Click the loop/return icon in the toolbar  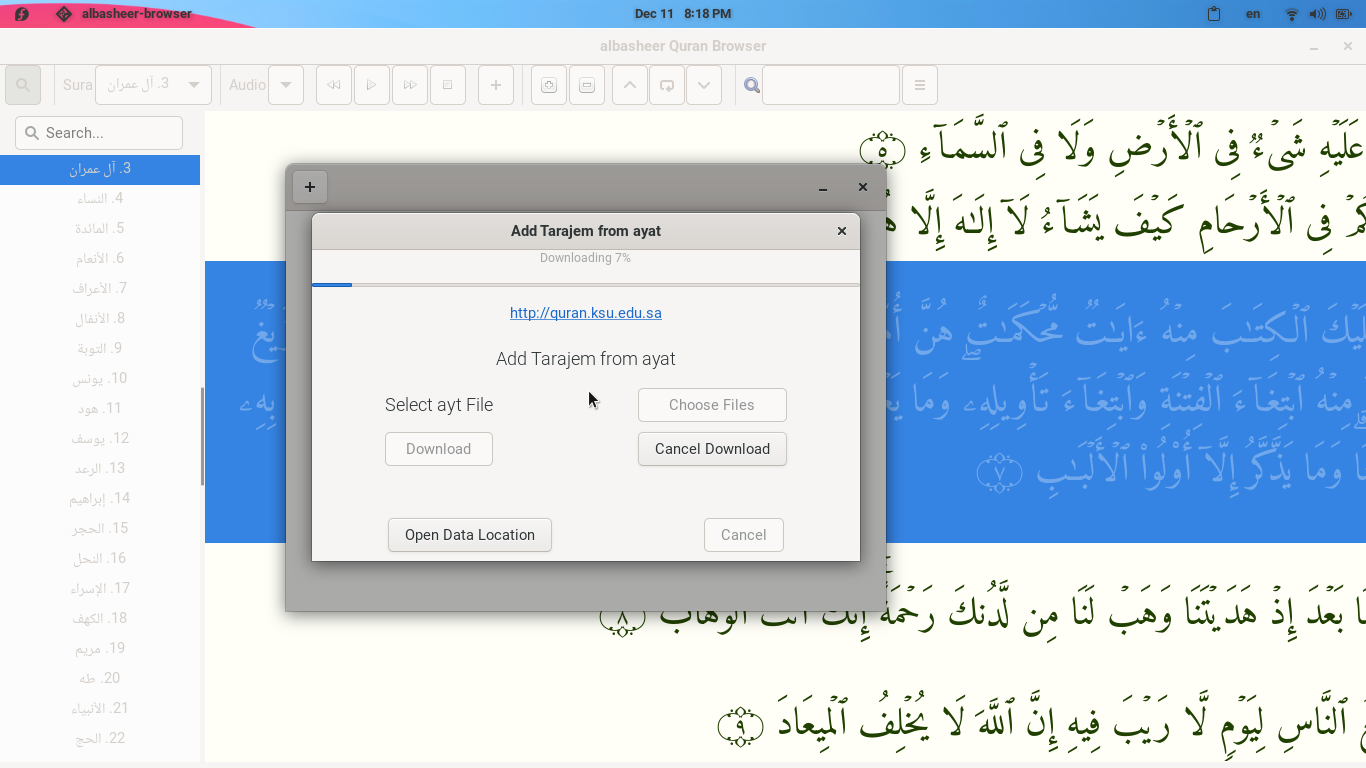coord(667,85)
